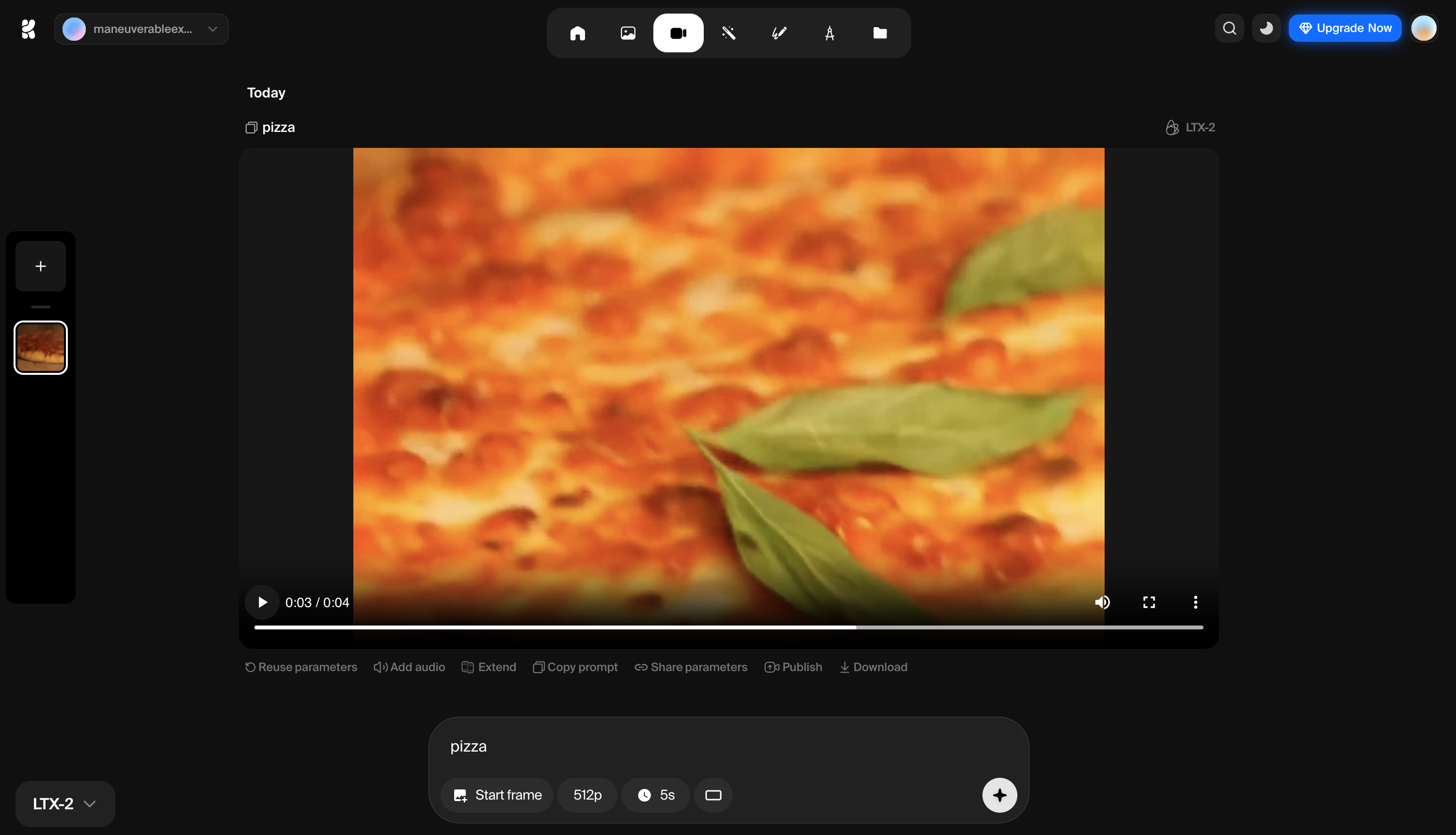Toggle dark mode moon icon
Viewport: 1456px width, 835px height.
[1266, 28]
